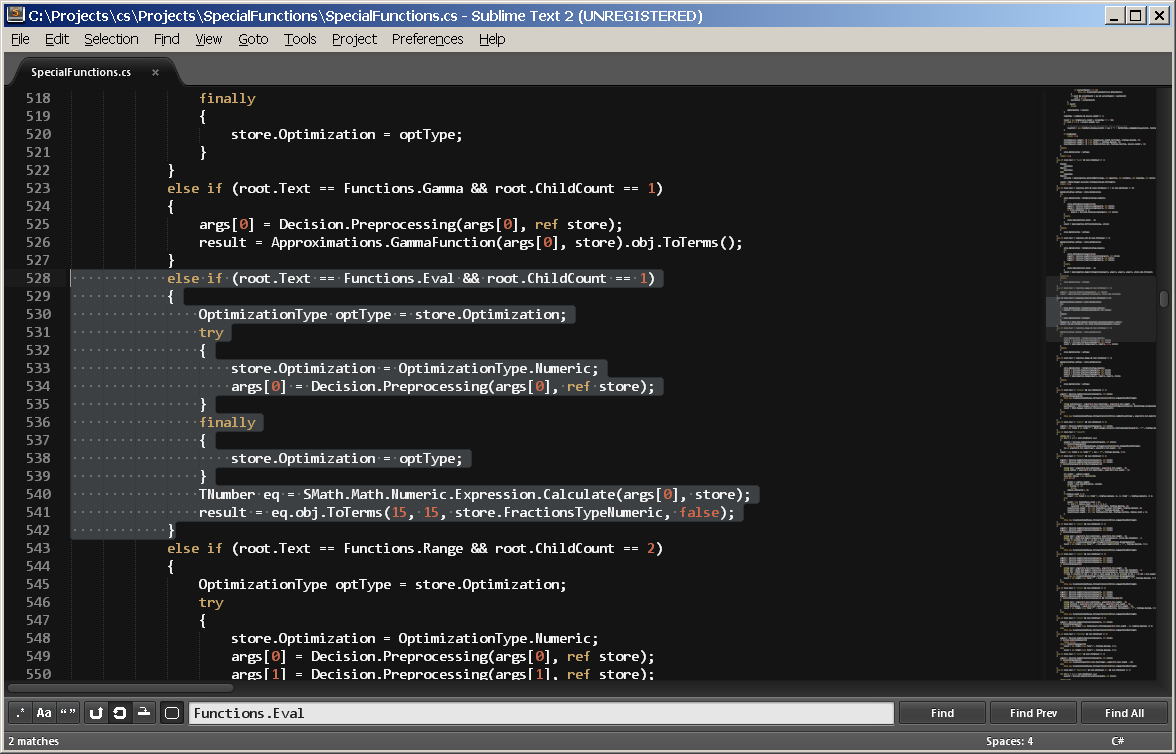1176x754 pixels.
Task: Open the Goto menu
Action: click(253, 39)
